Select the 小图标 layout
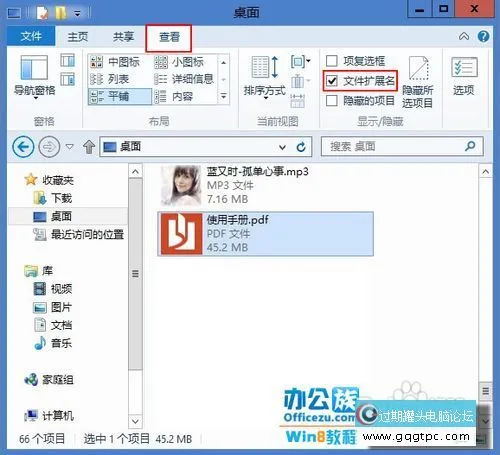The height and width of the screenshot is (455, 500). [x=179, y=62]
